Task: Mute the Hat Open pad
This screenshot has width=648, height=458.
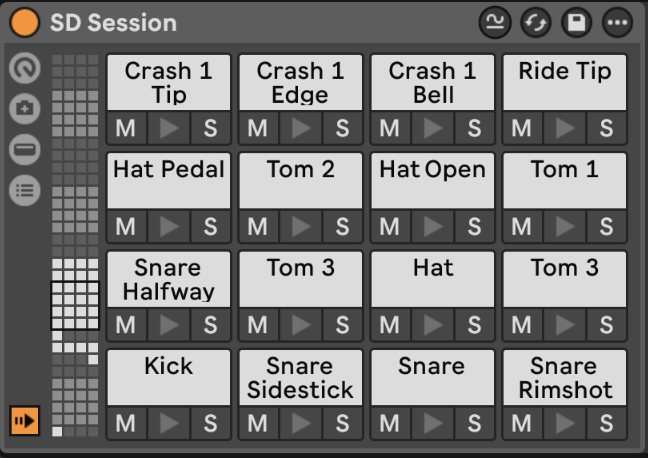Action: click(389, 226)
